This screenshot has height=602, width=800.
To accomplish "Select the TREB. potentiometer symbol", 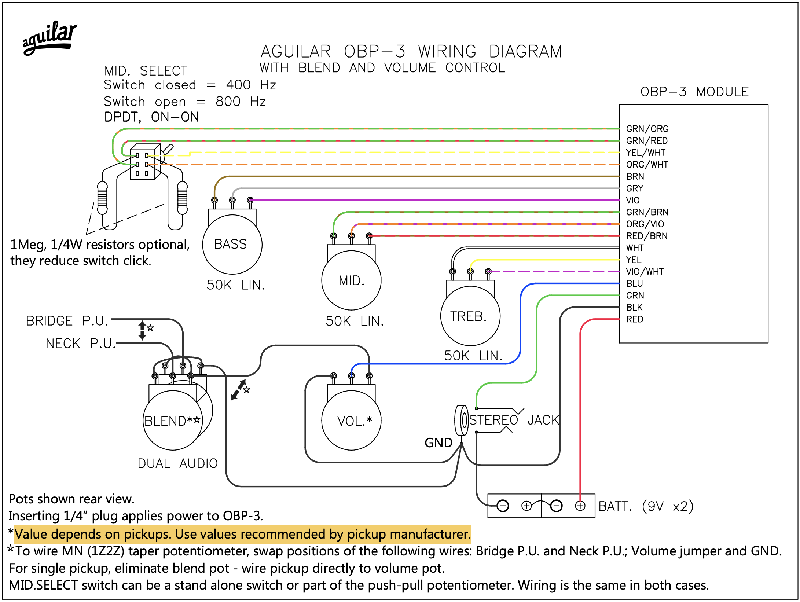I will [x=470, y=308].
